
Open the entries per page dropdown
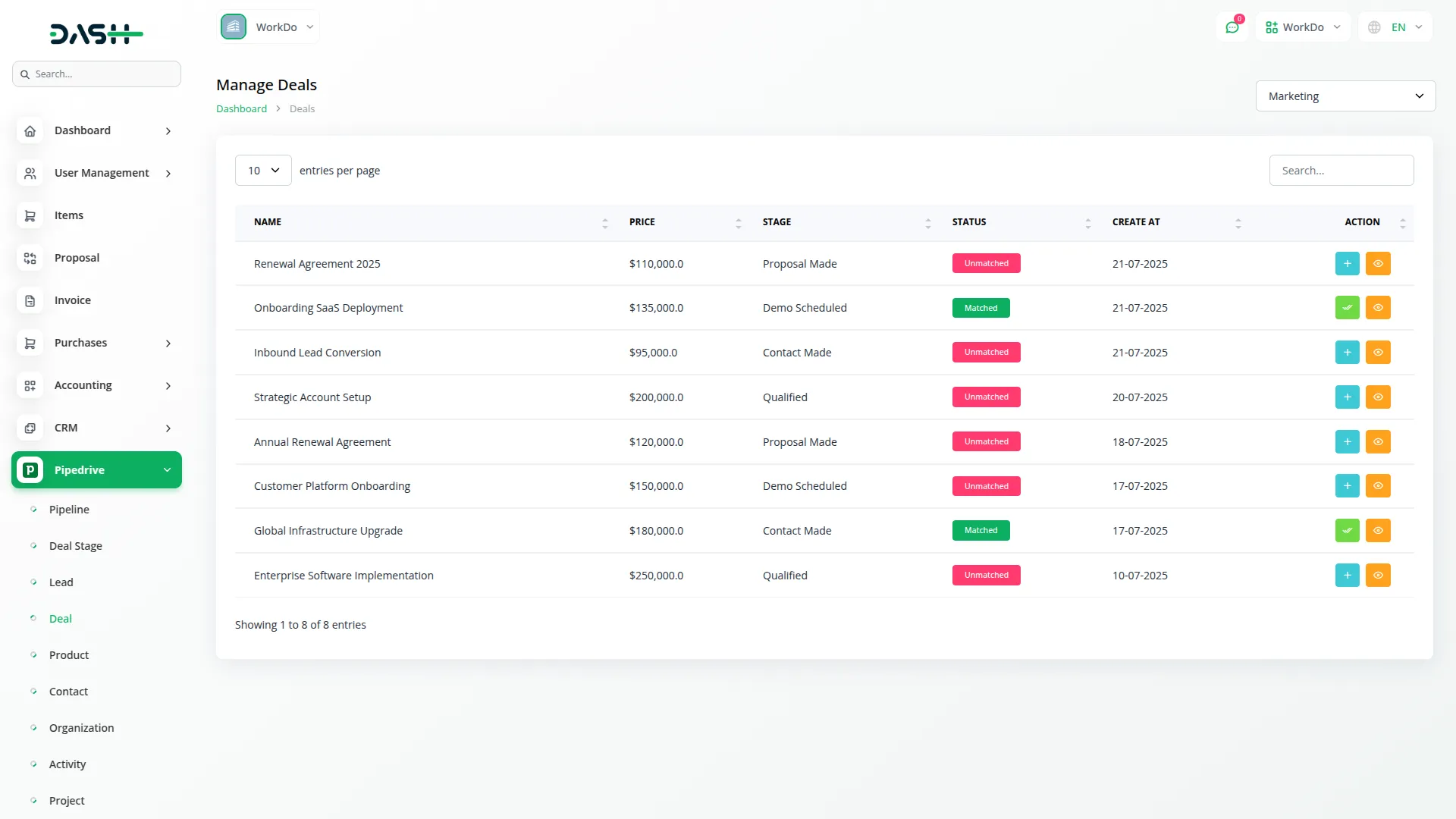(262, 170)
